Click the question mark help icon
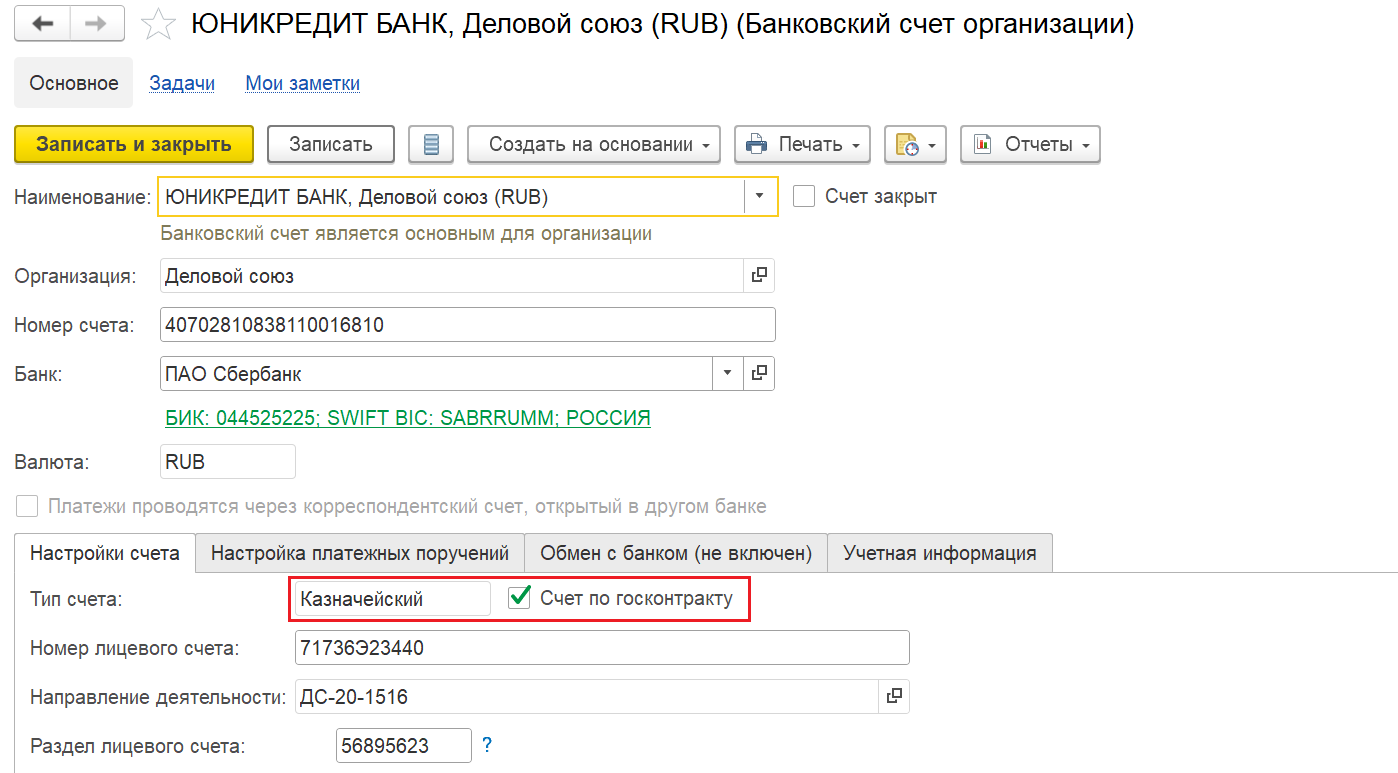This screenshot has width=1398, height=773. [487, 745]
